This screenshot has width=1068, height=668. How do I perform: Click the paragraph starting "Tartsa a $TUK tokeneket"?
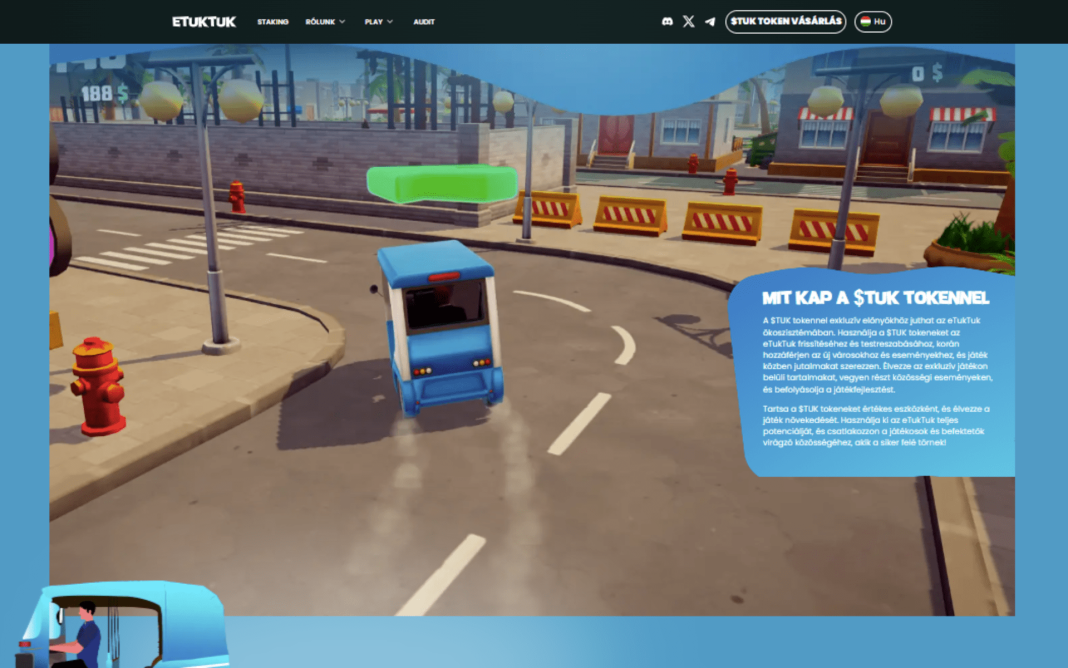coord(876,426)
